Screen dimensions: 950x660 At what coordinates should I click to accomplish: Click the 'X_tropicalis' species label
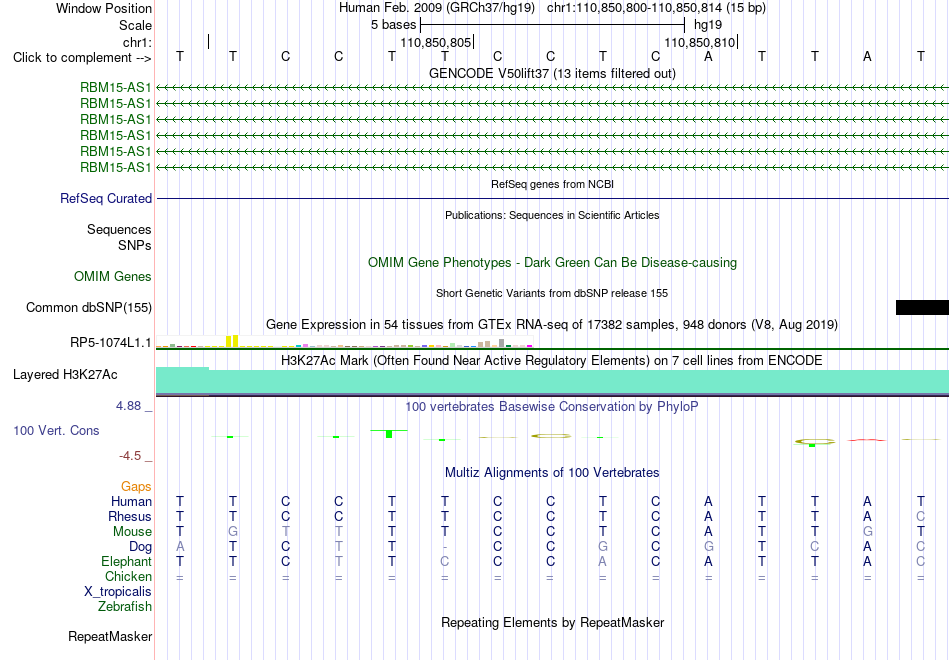[118, 592]
